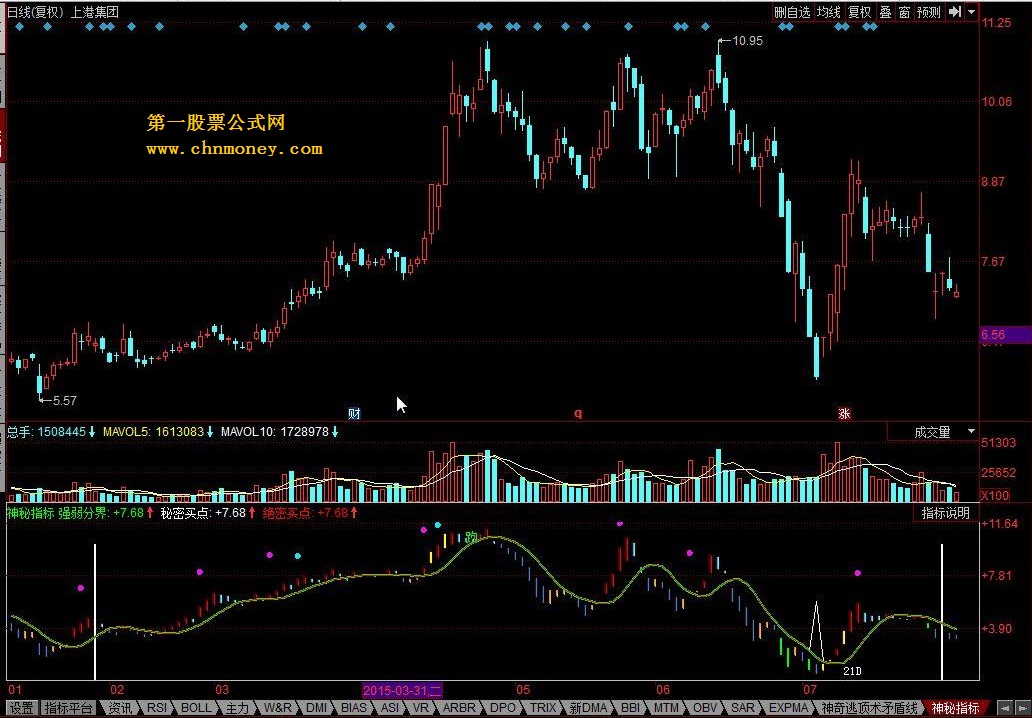Select the EXPMA indicator tab
Image resolution: width=1032 pixels, height=718 pixels.
pos(788,708)
